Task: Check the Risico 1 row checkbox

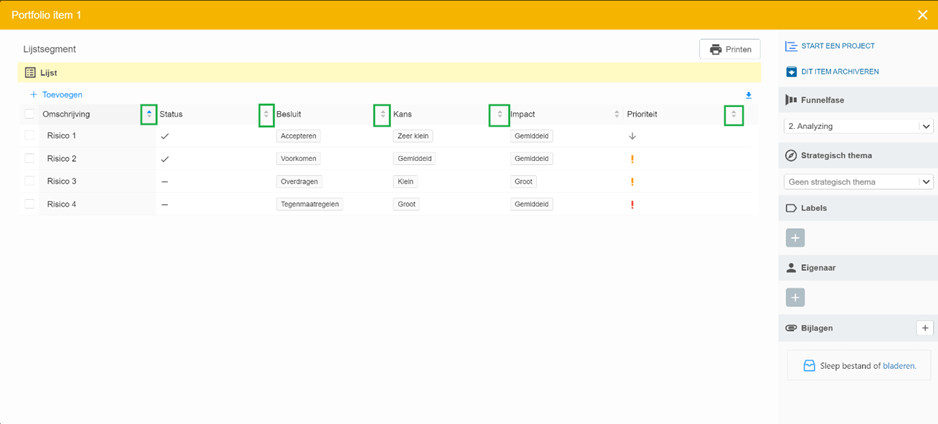Action: tap(29, 136)
